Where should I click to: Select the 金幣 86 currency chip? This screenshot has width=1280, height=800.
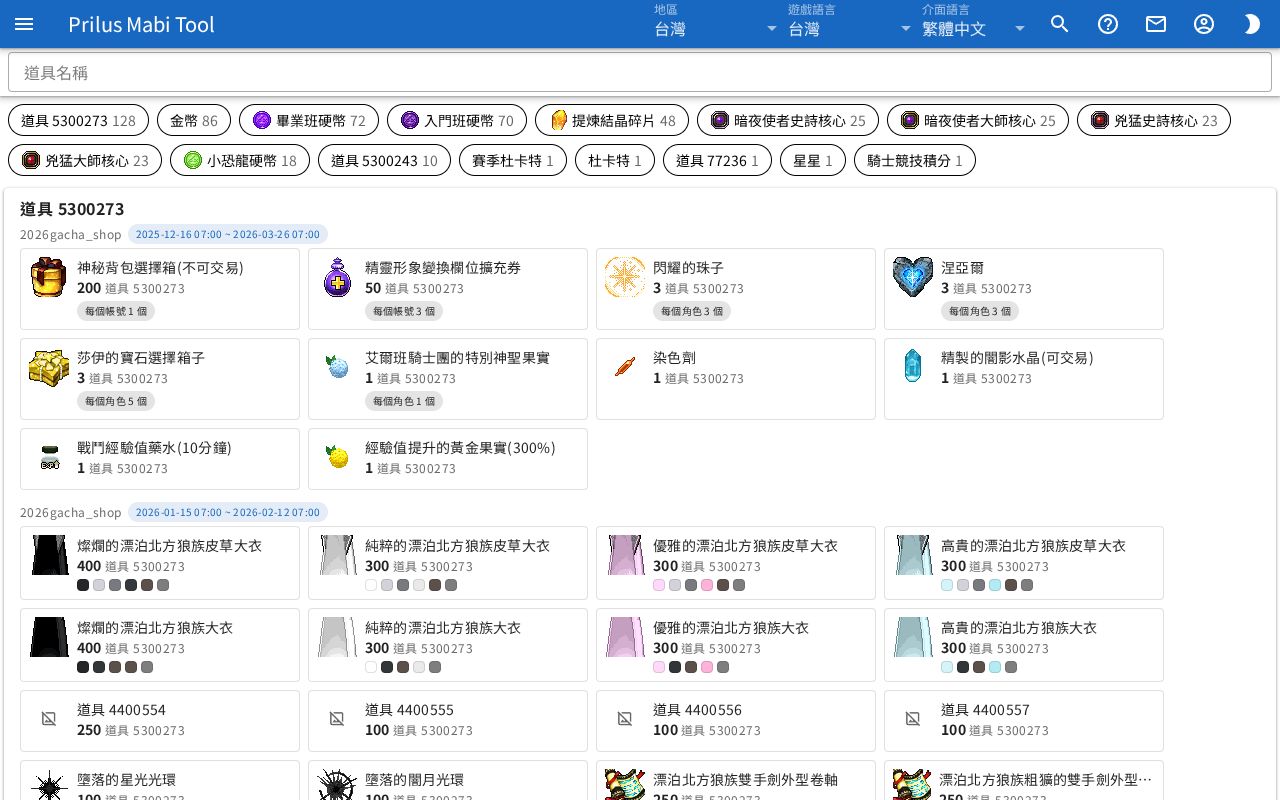[193, 120]
